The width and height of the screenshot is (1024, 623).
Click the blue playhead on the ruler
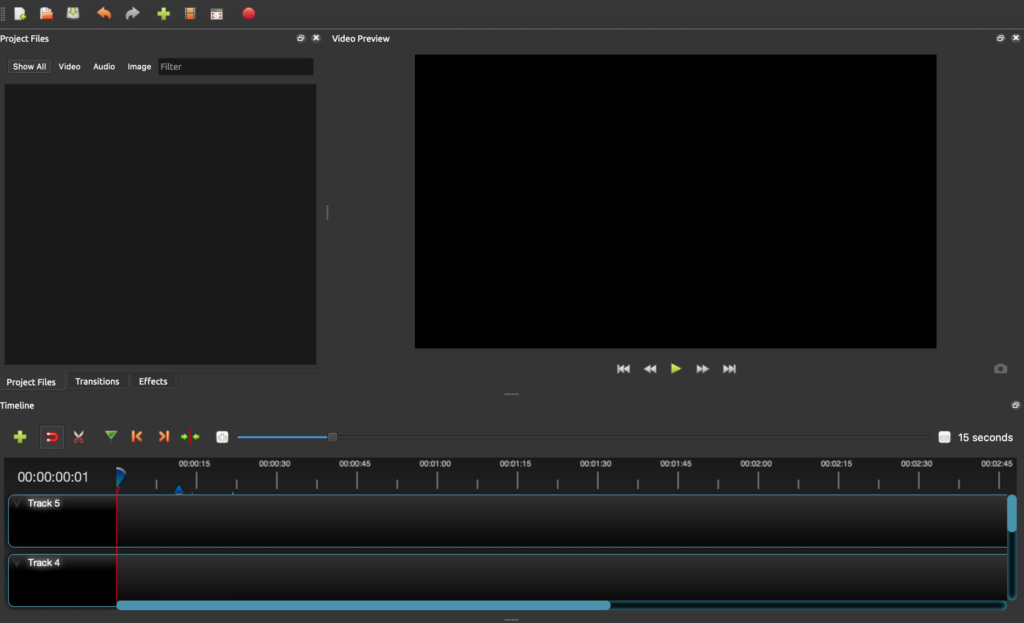click(x=120, y=477)
